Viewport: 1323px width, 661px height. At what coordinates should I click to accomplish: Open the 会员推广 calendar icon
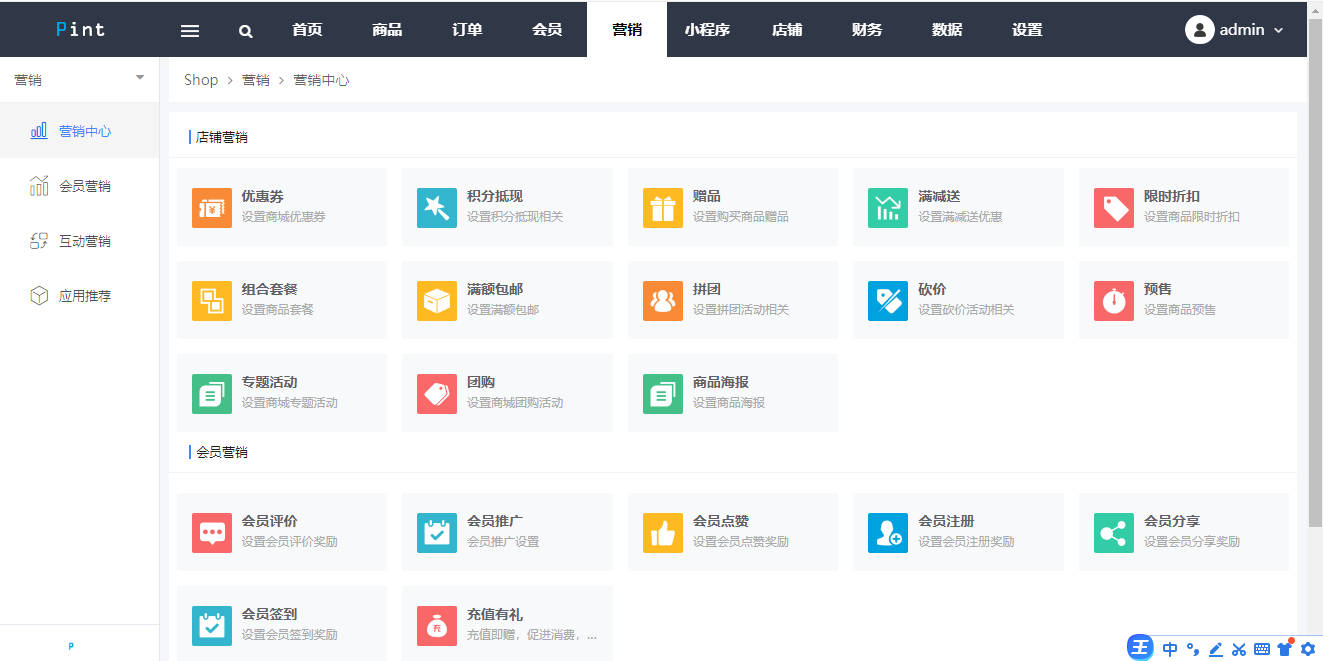click(x=437, y=532)
